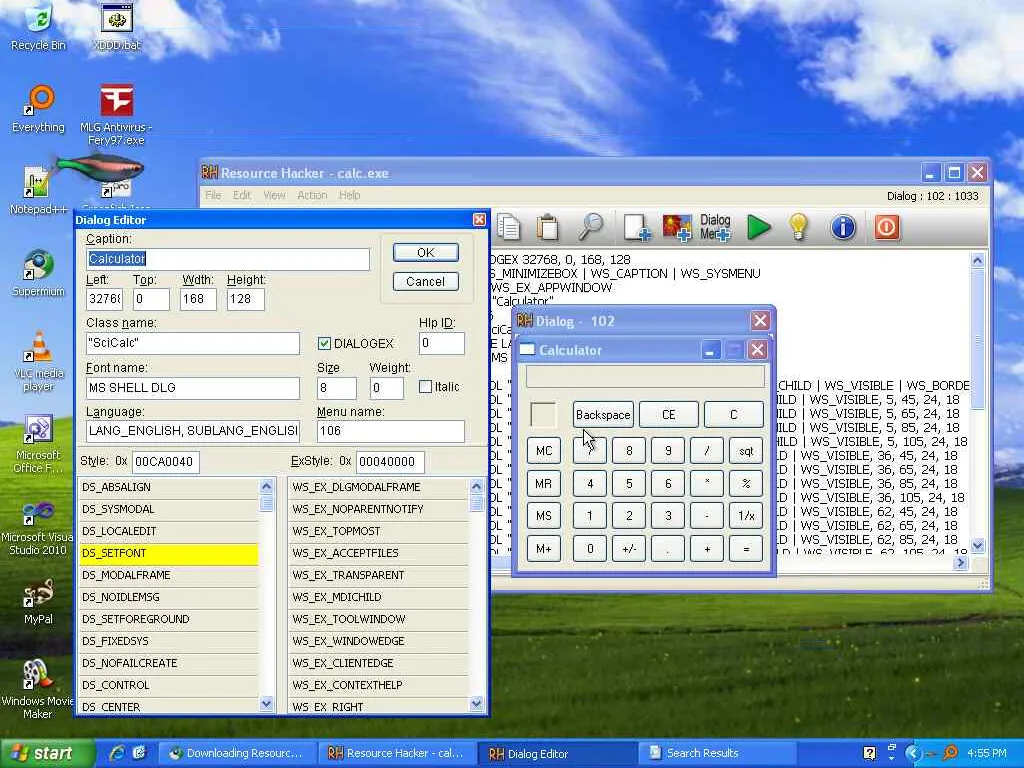
Task: Click the blue info icon in toolbar
Action: 843,227
